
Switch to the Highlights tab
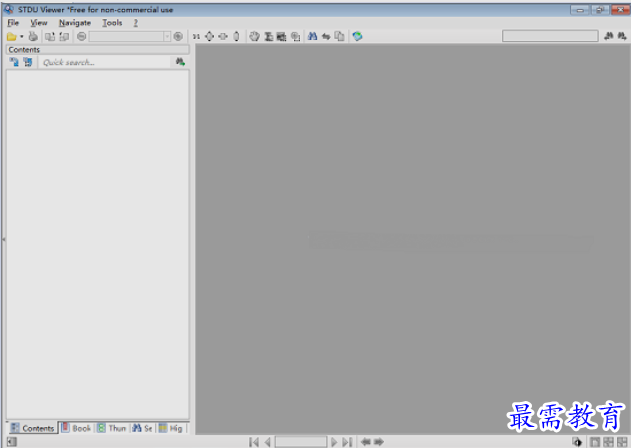[x=171, y=428]
